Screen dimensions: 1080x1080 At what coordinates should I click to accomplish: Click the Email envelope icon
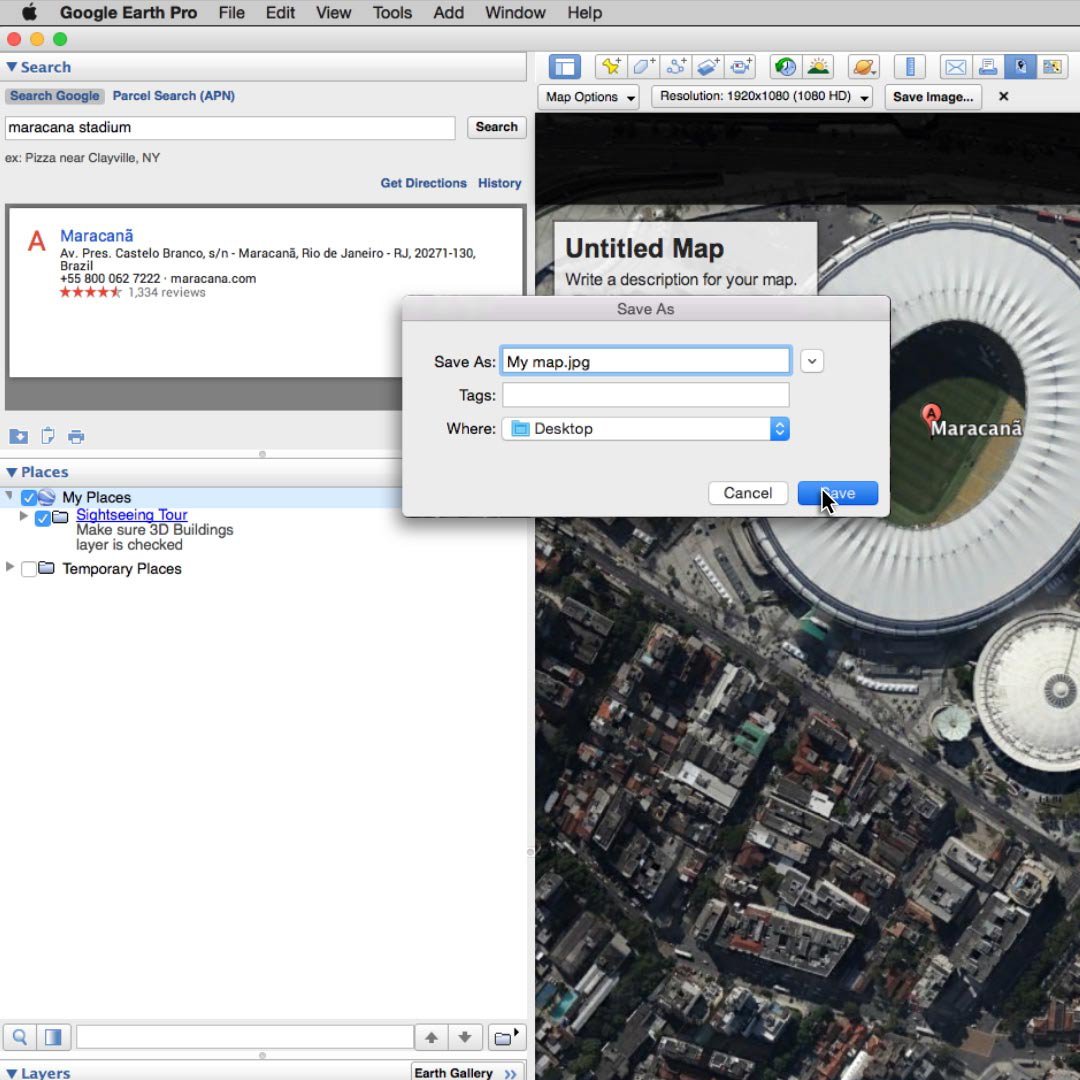click(955, 67)
